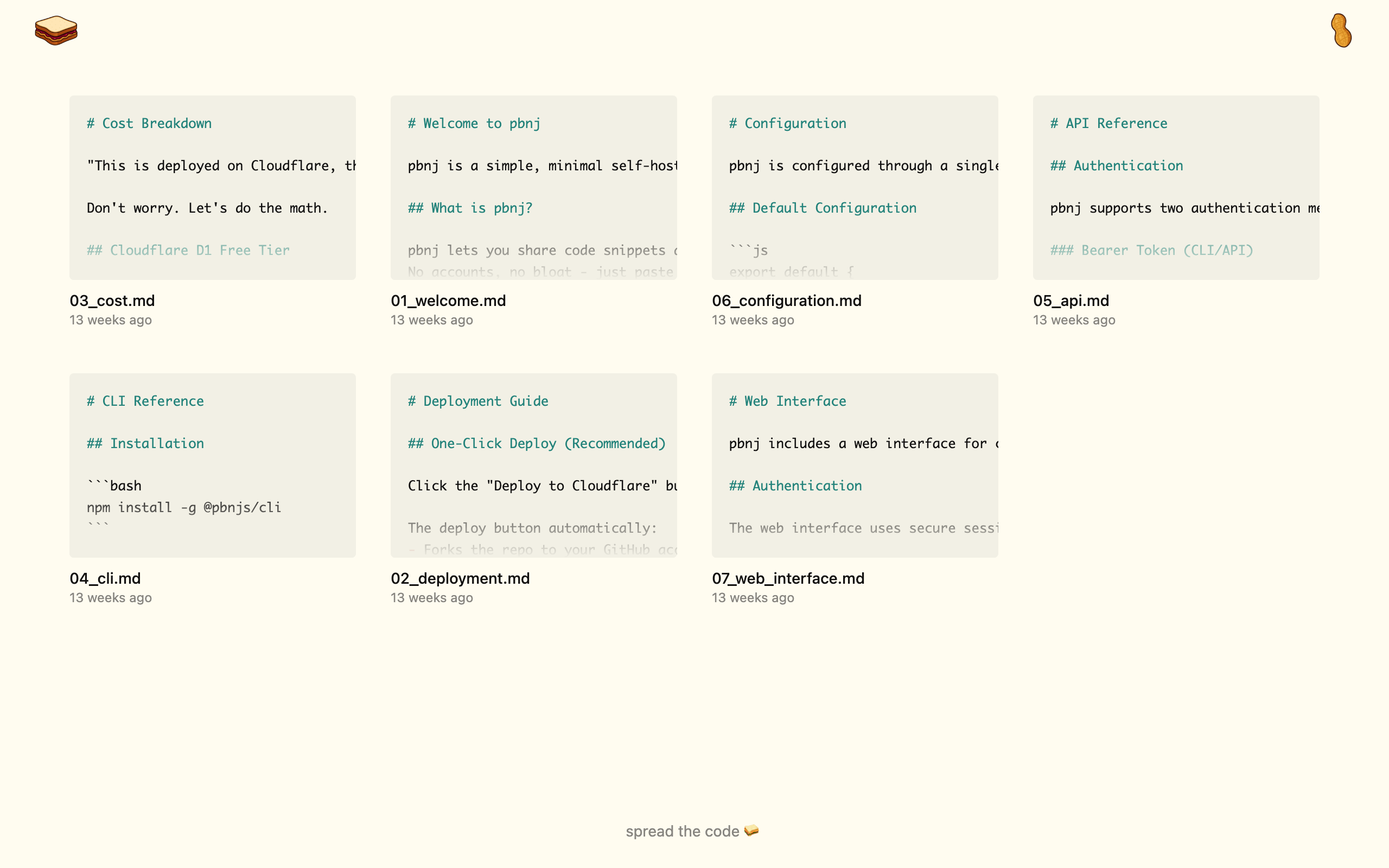This screenshot has width=1389, height=868.
Task: Click the 01_welcome.md file name
Action: [x=448, y=301]
